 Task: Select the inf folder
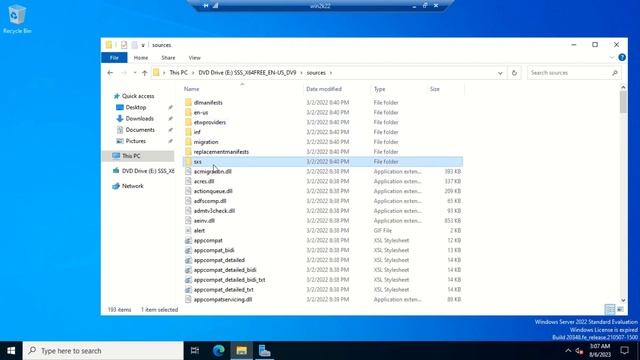pyautogui.click(x=197, y=132)
